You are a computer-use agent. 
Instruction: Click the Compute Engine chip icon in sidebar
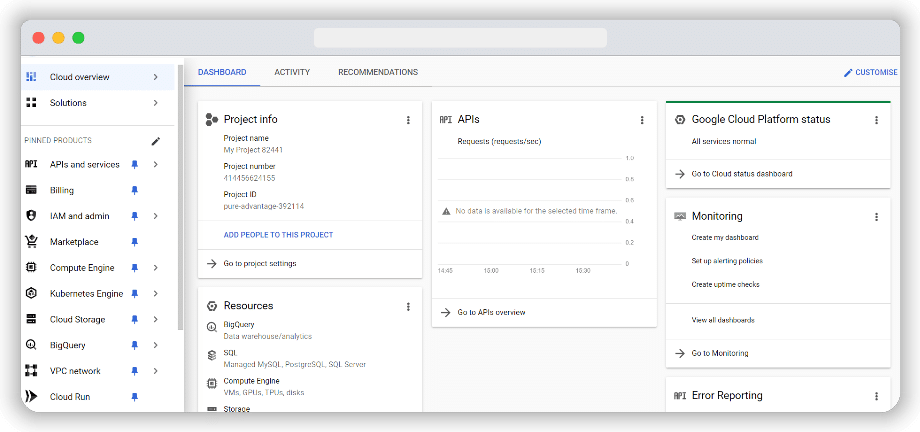(x=31, y=268)
